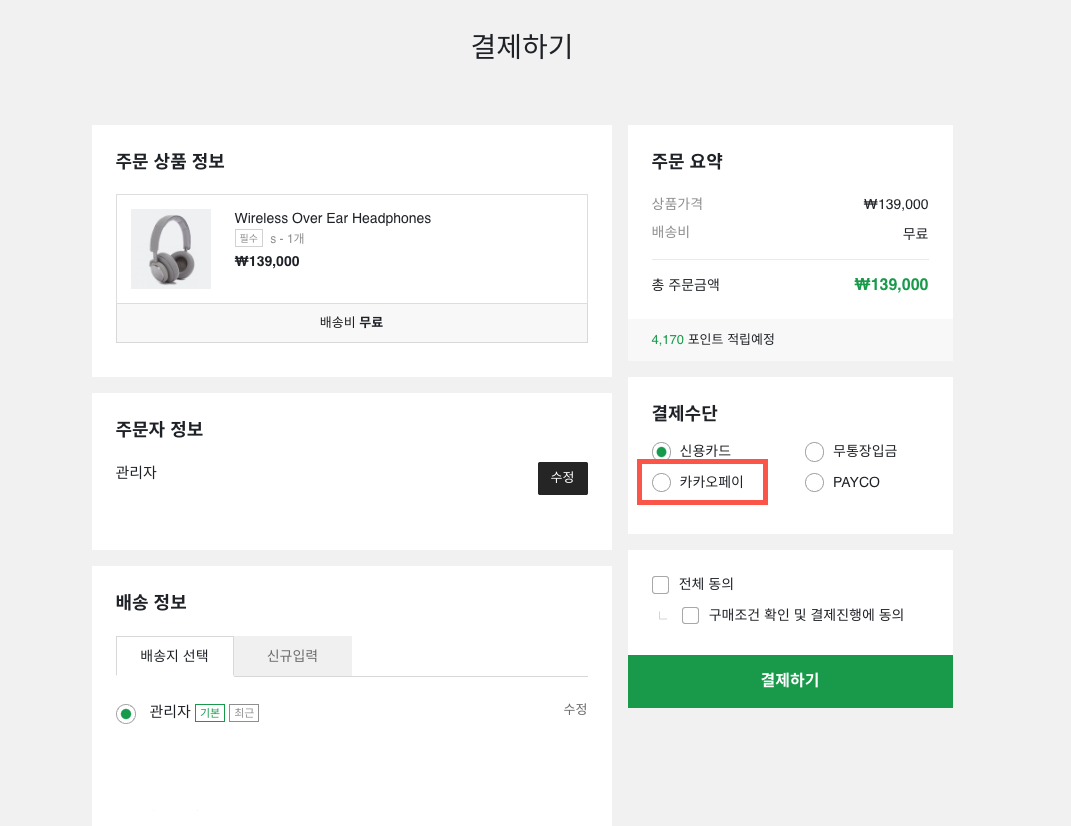Screen dimensions: 1071x826
Task: Click the green 결제하기 button
Action: pos(790,681)
